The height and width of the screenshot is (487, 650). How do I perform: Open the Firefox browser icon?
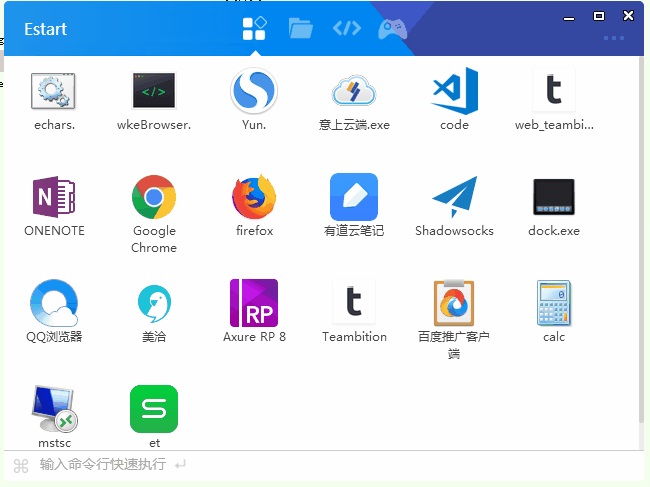point(254,197)
